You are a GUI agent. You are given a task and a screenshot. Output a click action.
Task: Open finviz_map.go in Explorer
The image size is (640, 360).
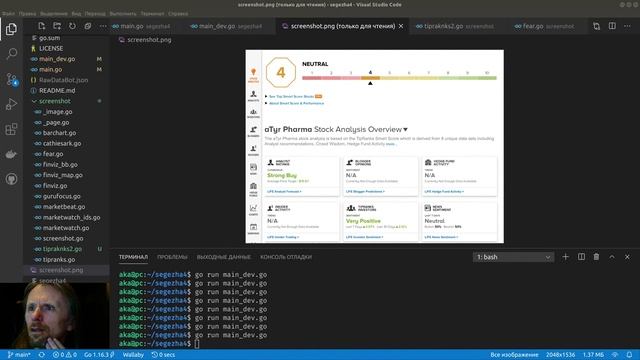click(63, 175)
